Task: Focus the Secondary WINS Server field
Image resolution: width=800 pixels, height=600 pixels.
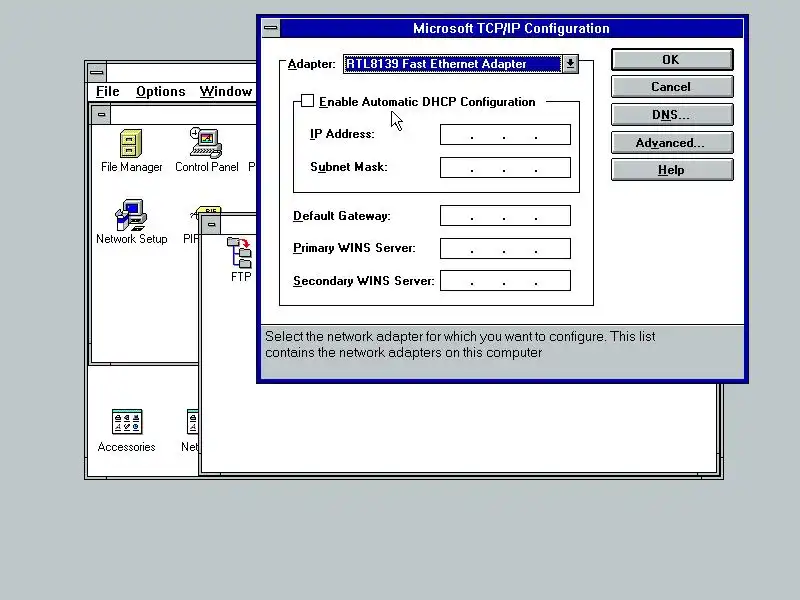Action: pos(505,281)
